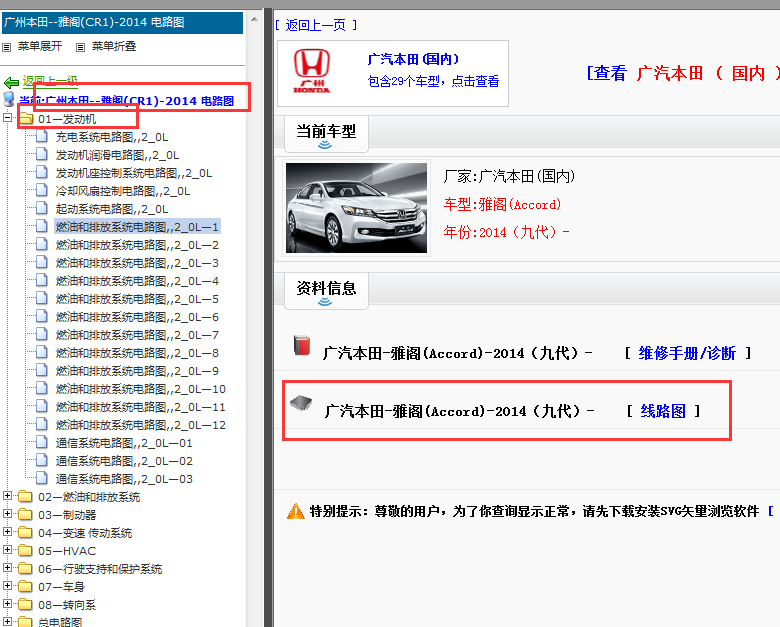Open 通信系统电路图,,2_0L—02
The height and width of the screenshot is (627, 780).
[x=124, y=461]
